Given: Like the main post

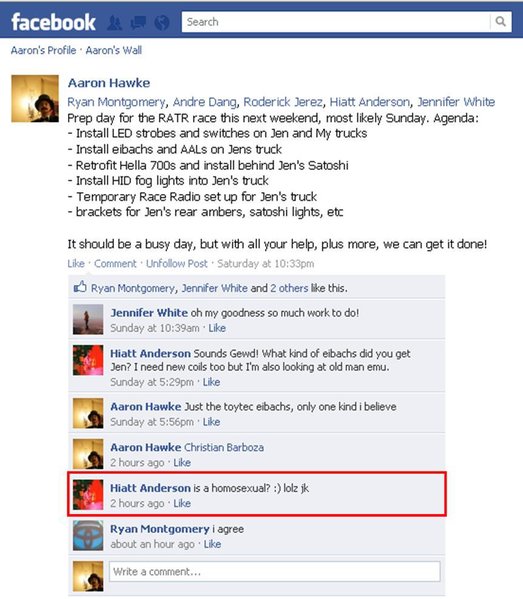Looking at the screenshot, I should click(76, 264).
